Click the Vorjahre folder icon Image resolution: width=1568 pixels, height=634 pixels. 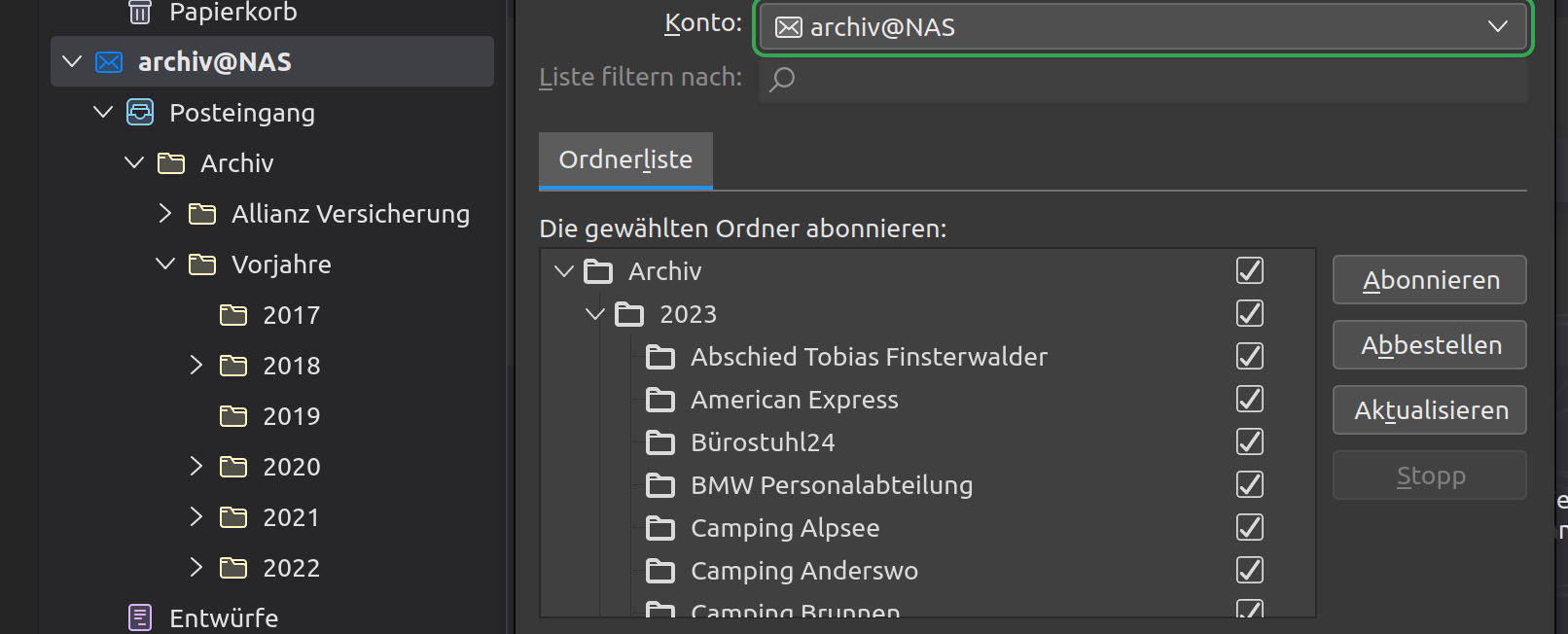click(x=202, y=264)
